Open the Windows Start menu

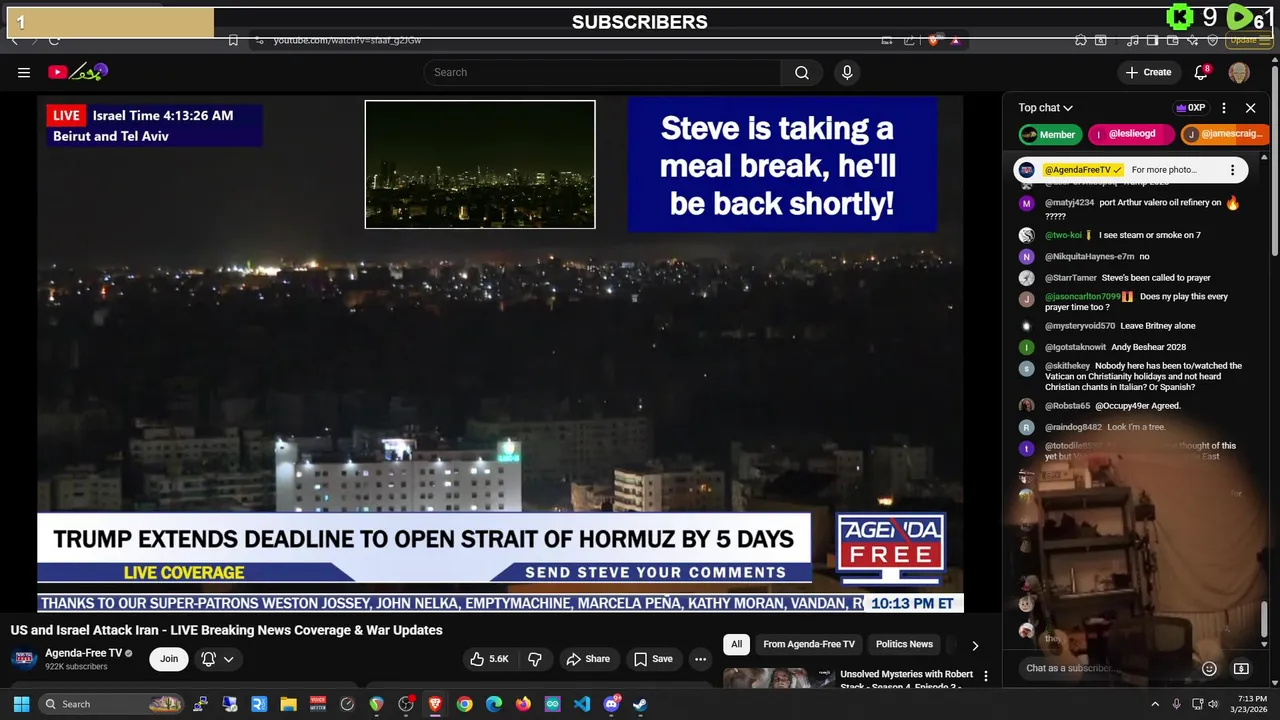pyautogui.click(x=21, y=704)
